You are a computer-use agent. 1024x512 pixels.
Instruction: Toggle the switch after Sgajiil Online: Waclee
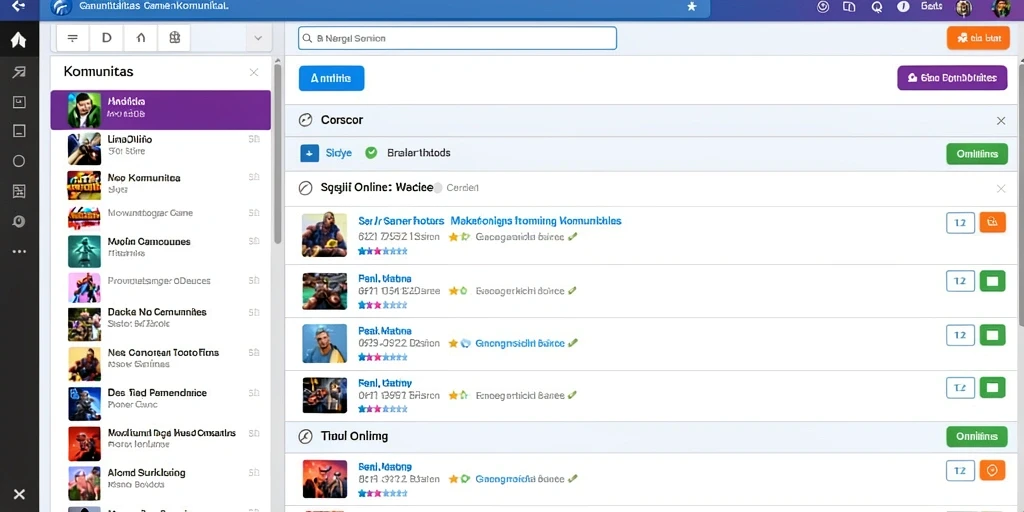[x=437, y=188]
